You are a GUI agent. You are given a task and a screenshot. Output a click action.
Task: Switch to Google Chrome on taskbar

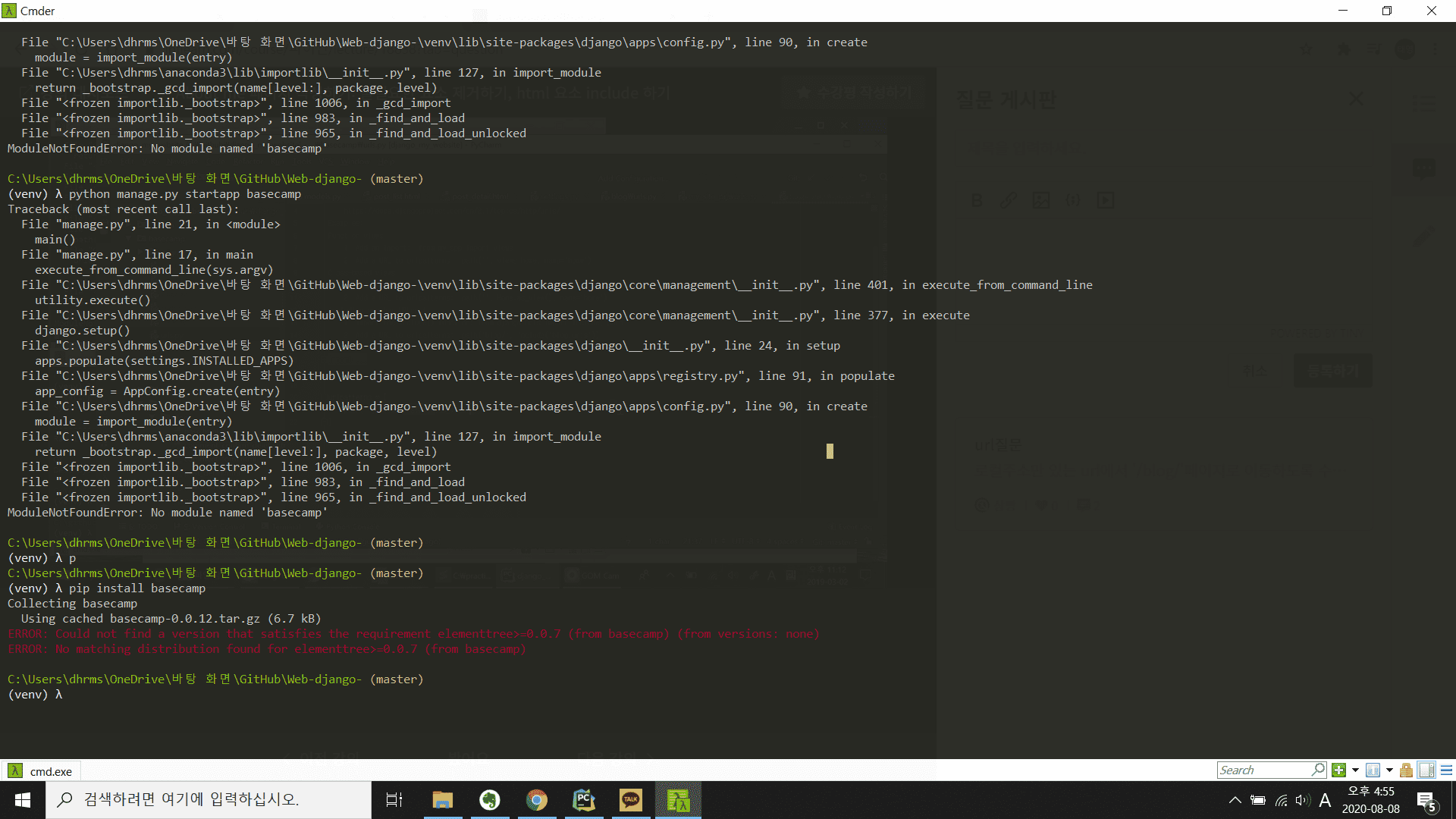537,800
